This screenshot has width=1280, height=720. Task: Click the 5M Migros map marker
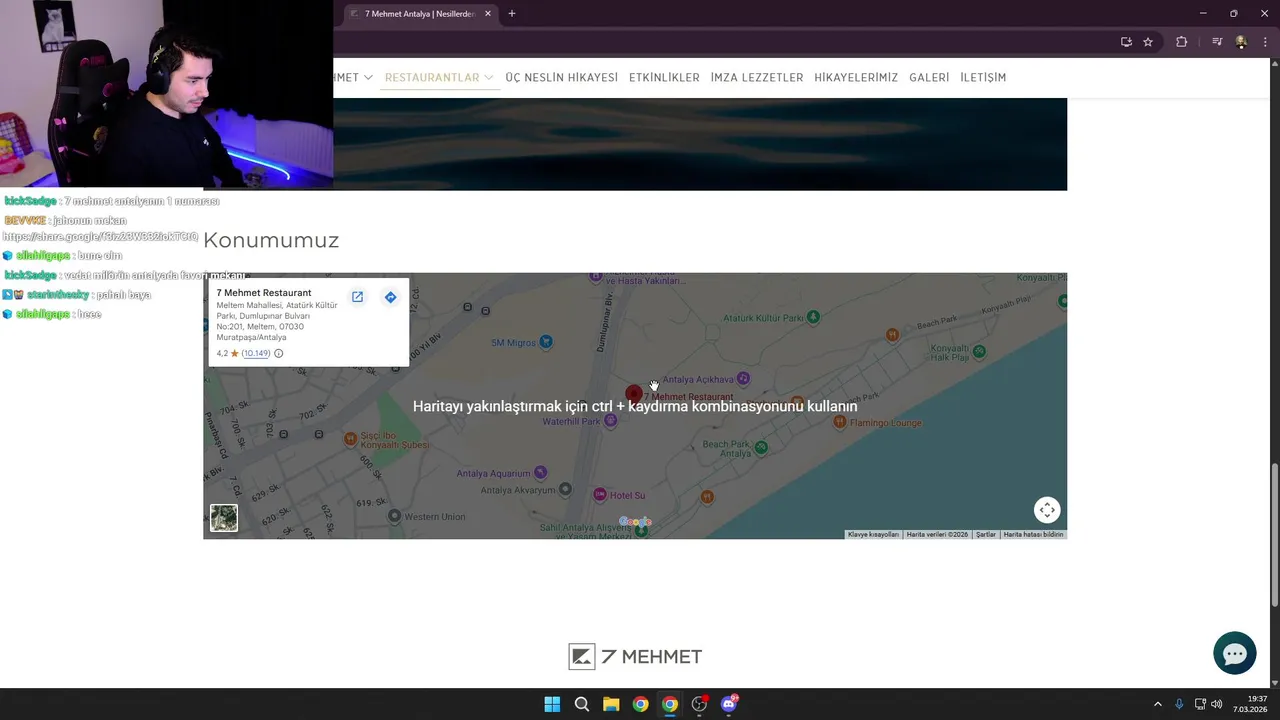pos(546,342)
